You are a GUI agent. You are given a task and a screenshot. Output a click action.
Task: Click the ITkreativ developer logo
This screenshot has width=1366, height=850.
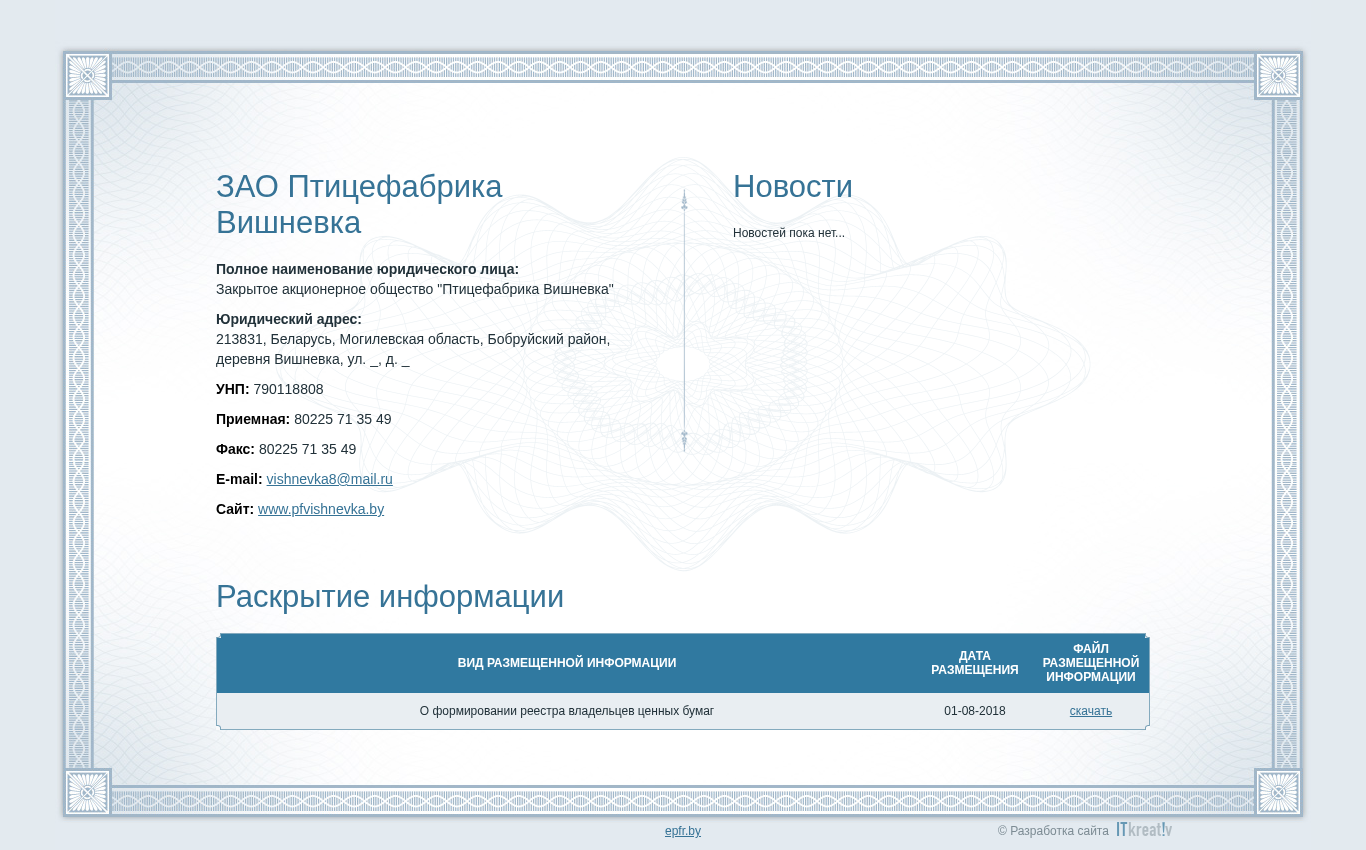point(1144,830)
